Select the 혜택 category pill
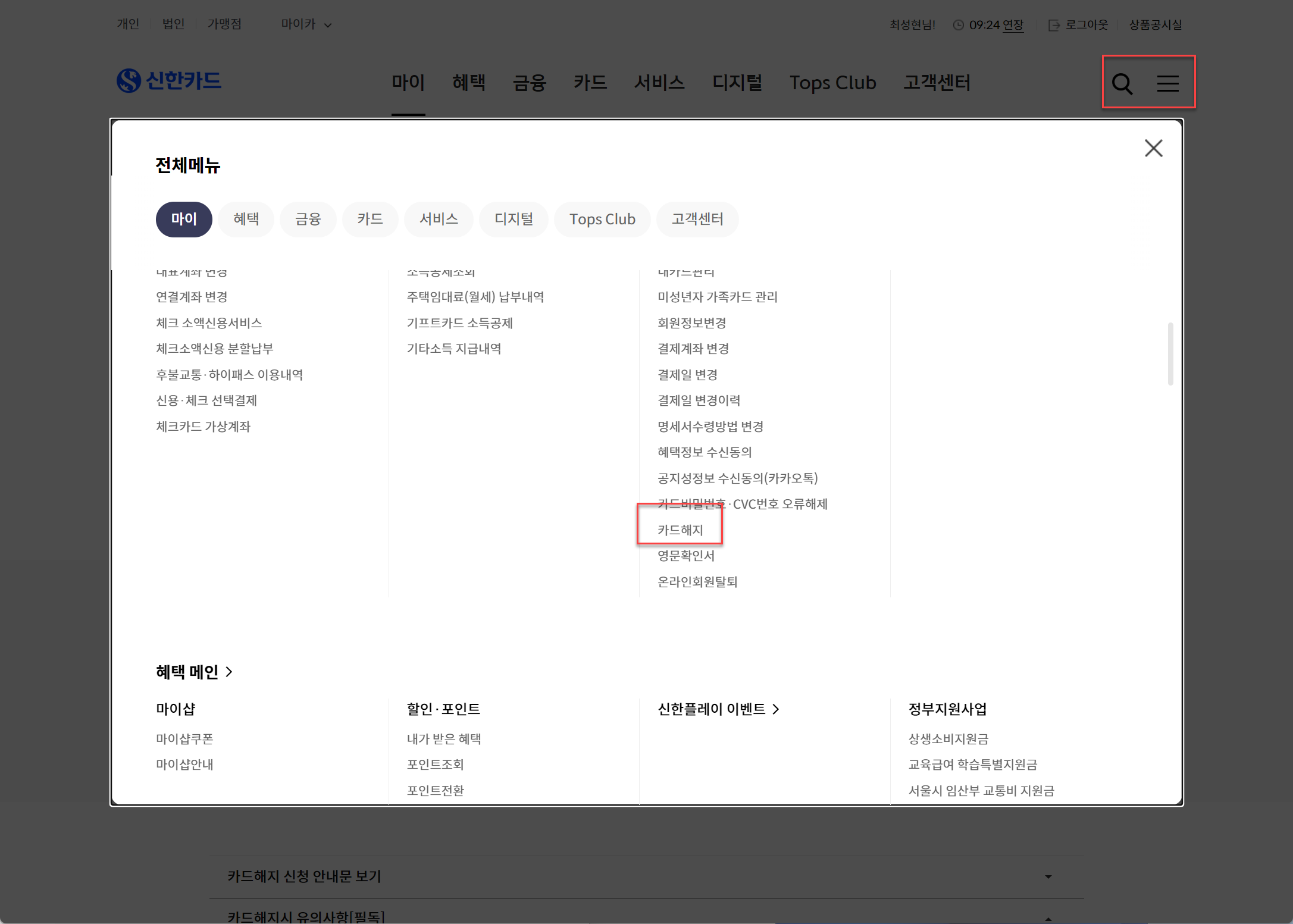Image resolution: width=1293 pixels, height=924 pixels. 246,219
